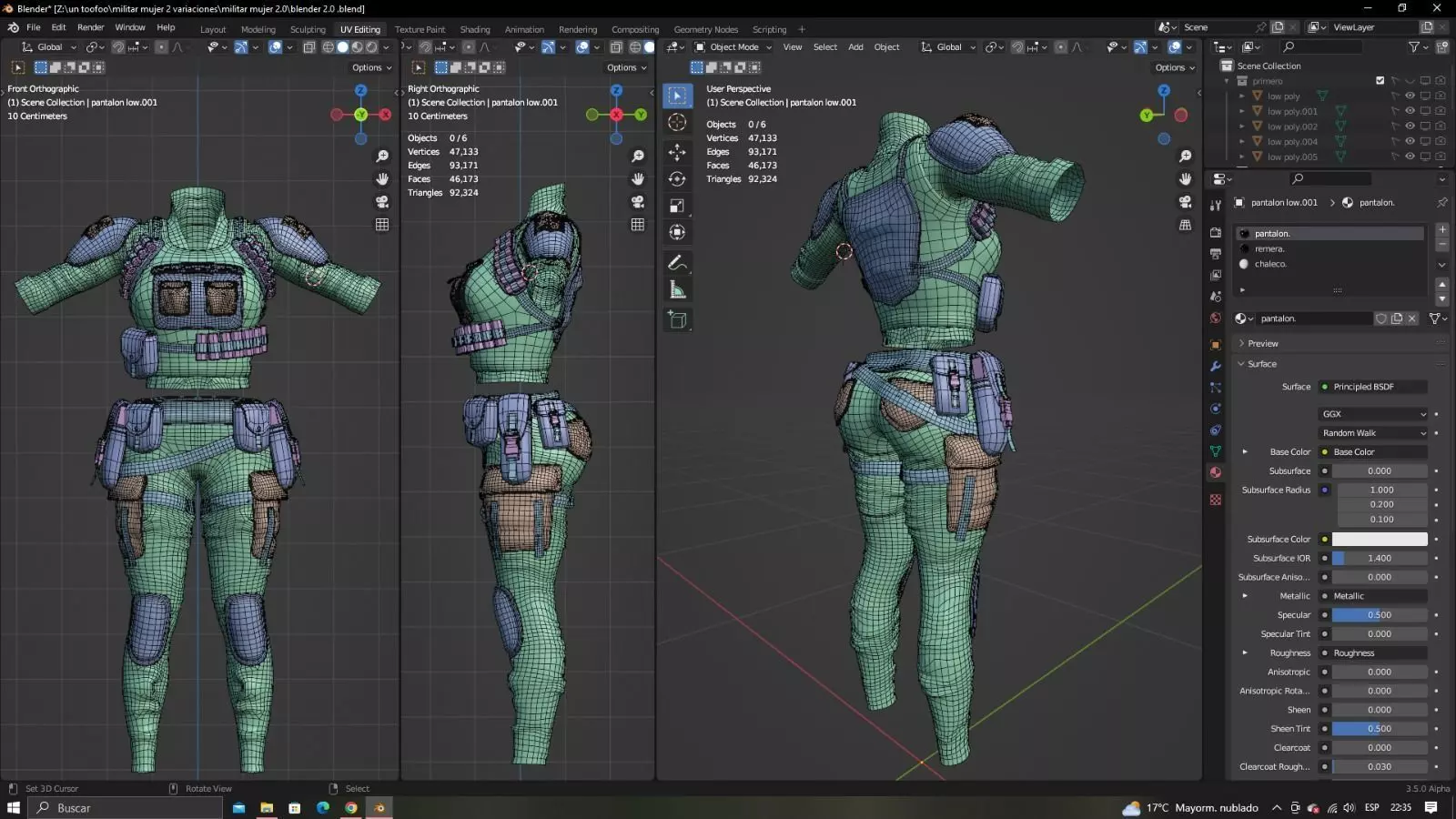Pick the Measure ruler tool
The height and width of the screenshot is (819, 1456).
tap(677, 290)
